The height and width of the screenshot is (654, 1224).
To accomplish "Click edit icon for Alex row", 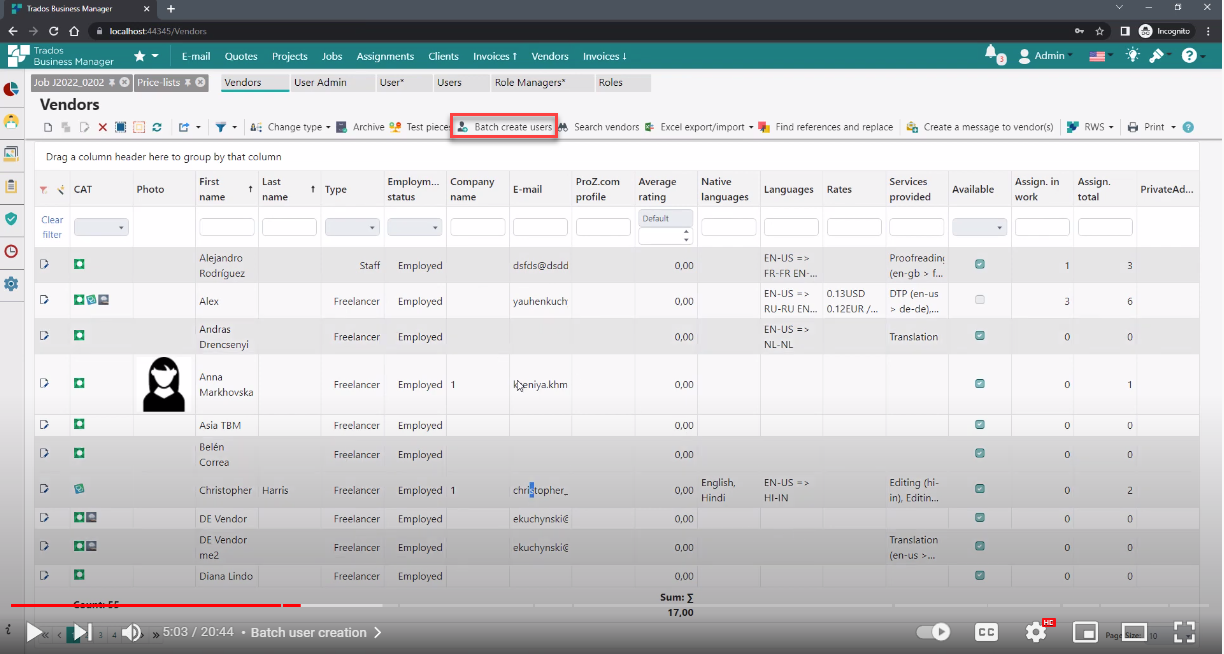I will tap(44, 300).
